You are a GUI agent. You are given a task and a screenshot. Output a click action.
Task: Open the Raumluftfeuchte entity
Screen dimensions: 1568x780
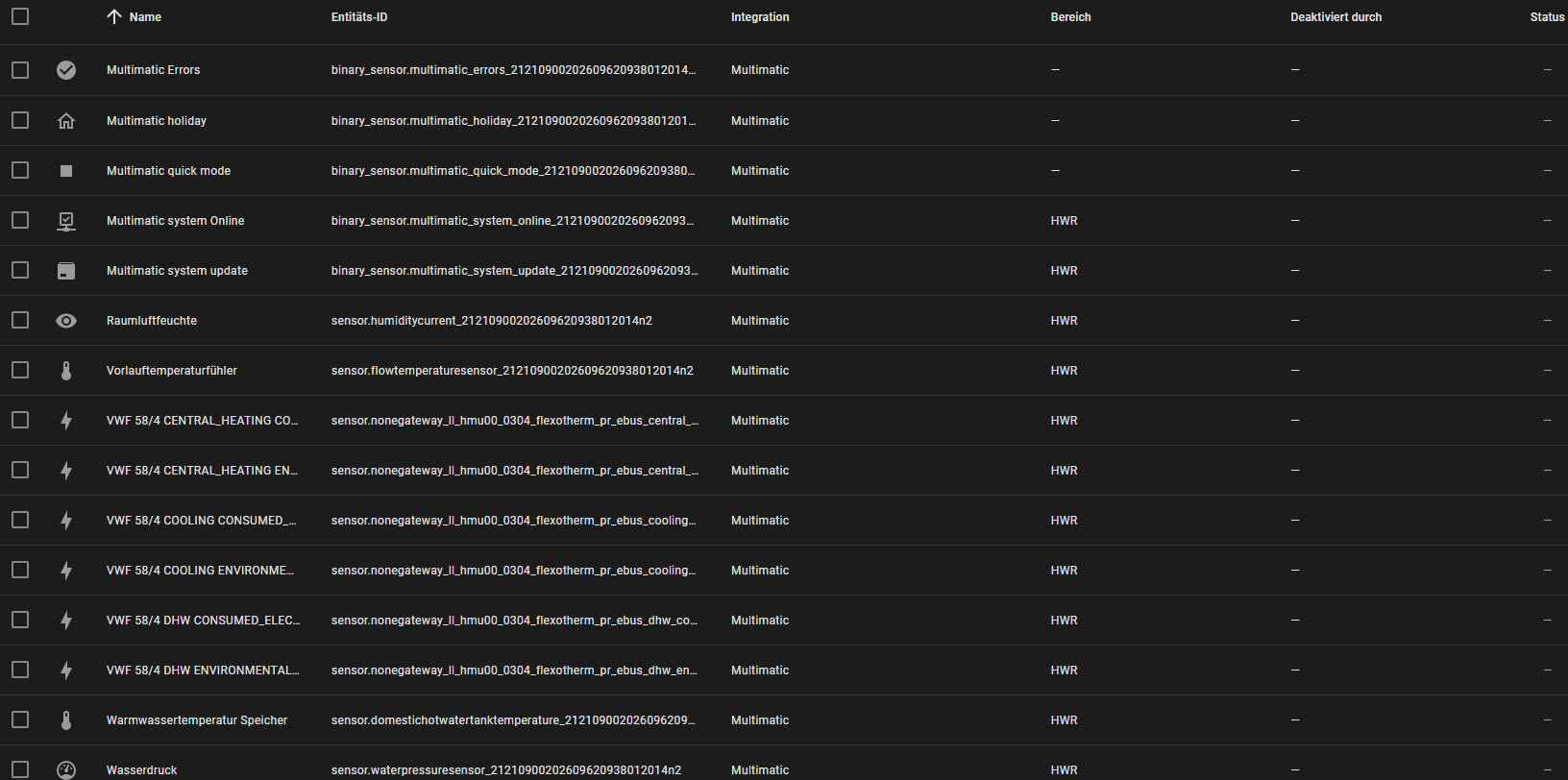coord(152,321)
